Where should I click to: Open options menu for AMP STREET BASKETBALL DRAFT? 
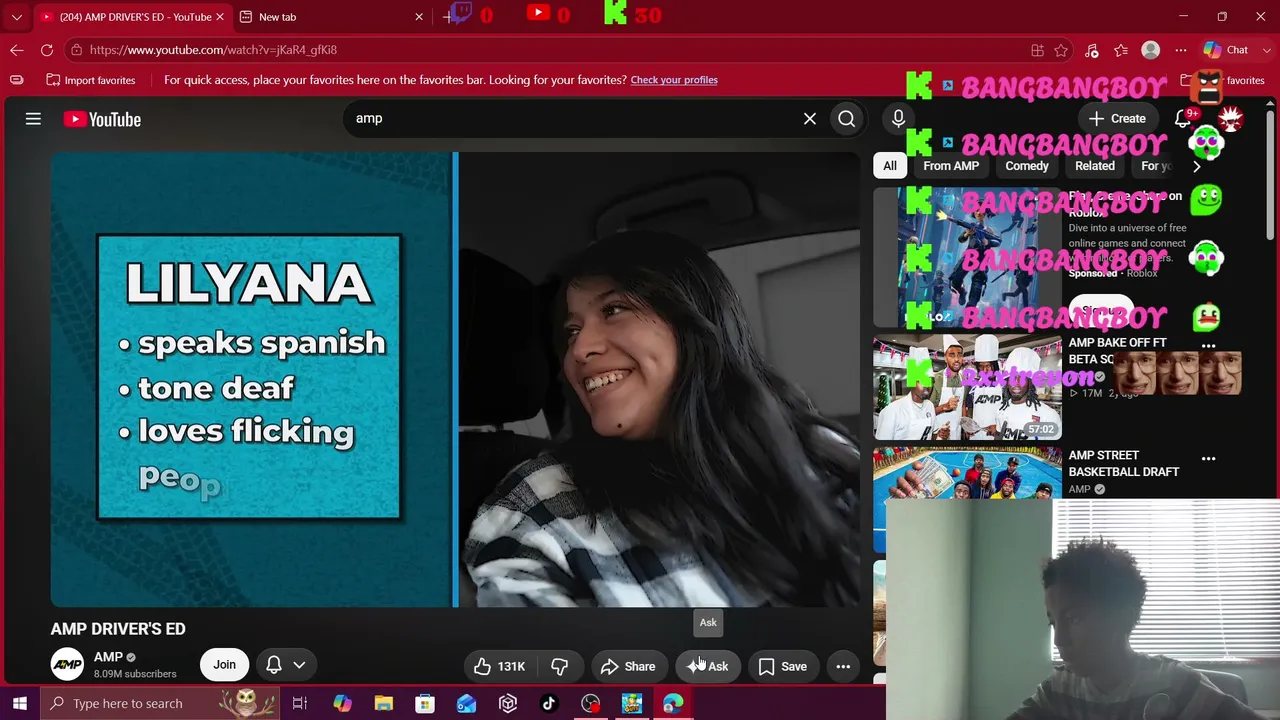click(1208, 459)
